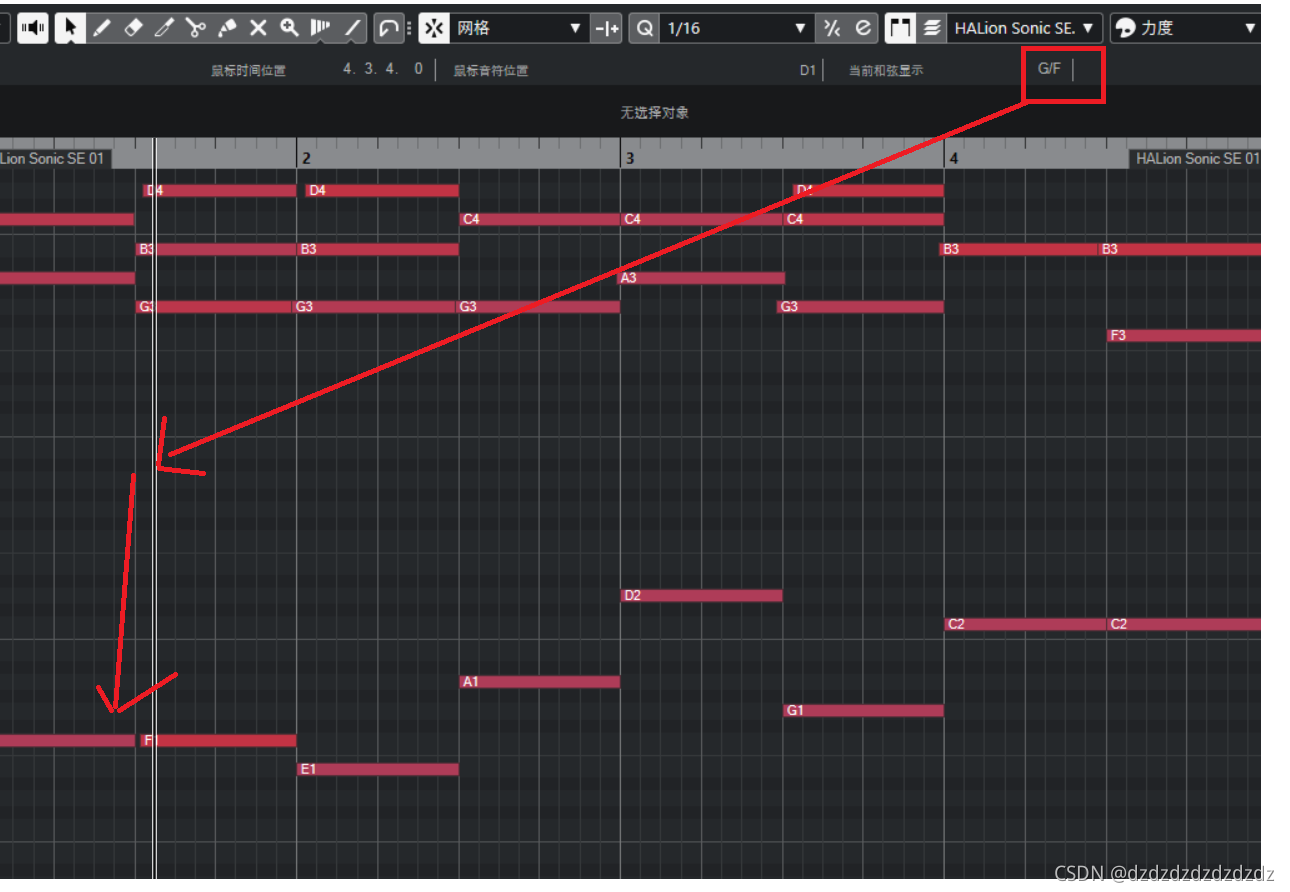Click the right HALion Sonic SE 01 part label

[x=1195, y=158]
